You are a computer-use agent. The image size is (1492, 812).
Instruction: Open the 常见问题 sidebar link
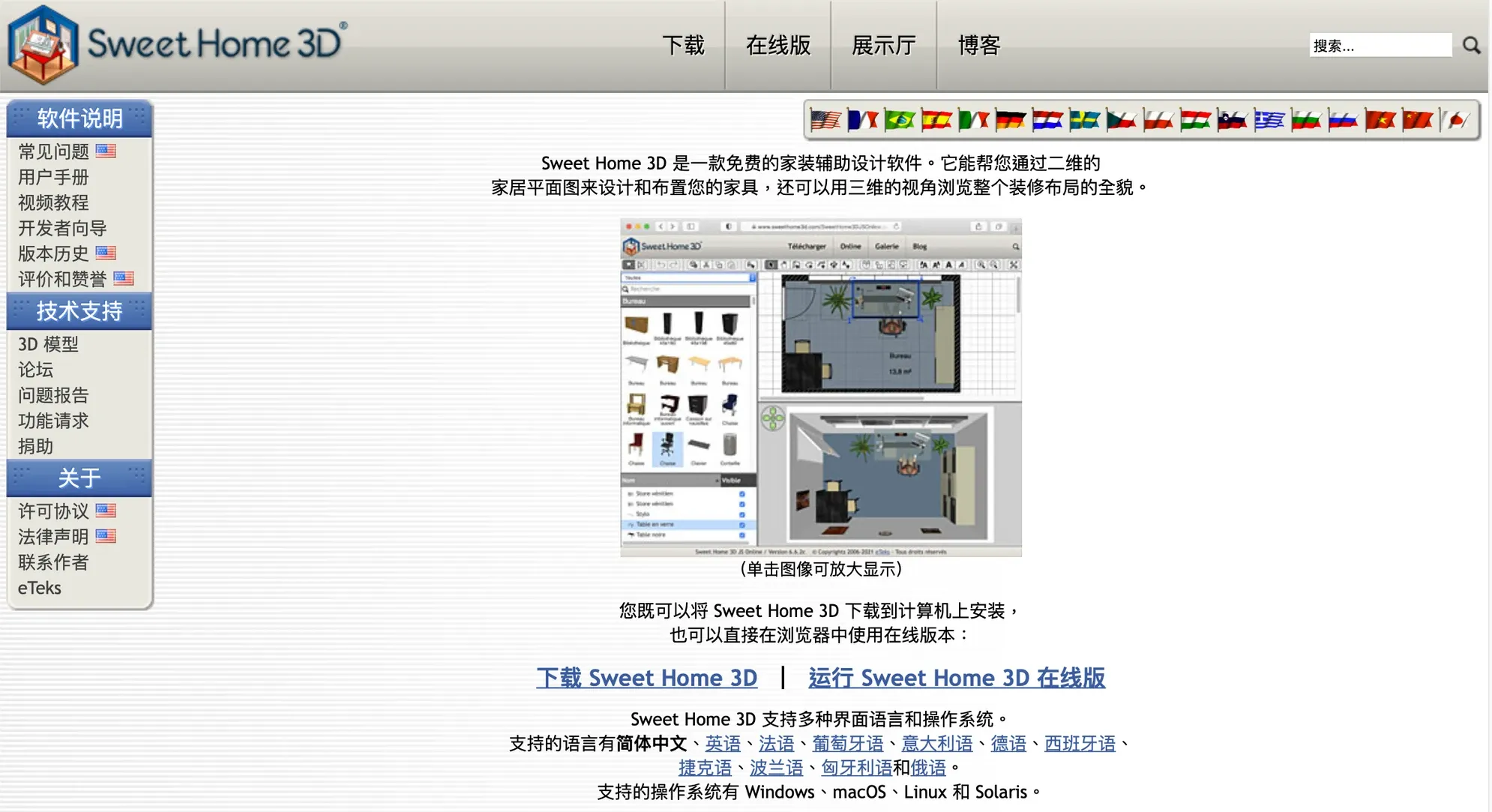pos(53,151)
